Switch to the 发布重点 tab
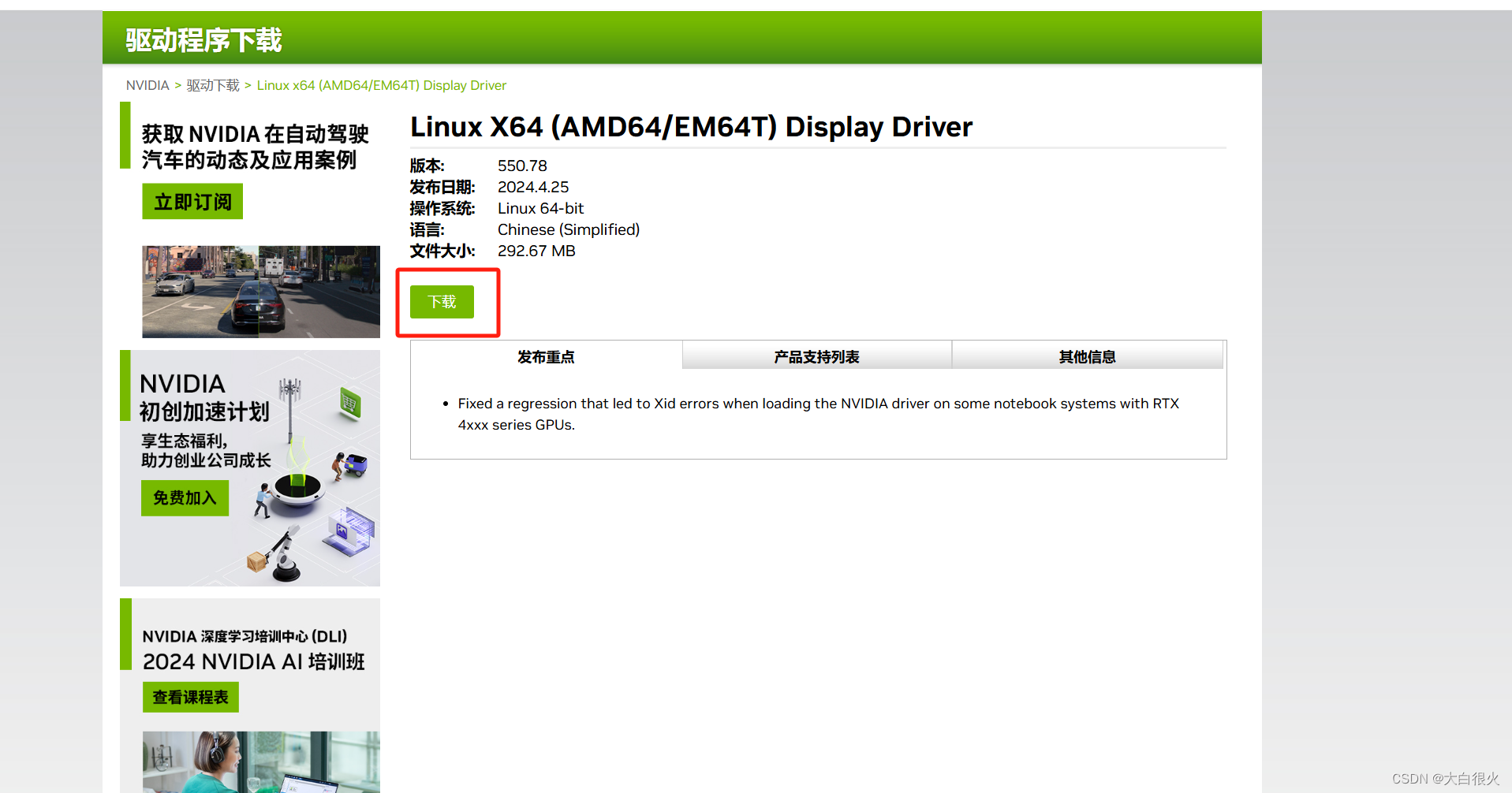Screen dimensions: 1512x793 pyautogui.click(x=546, y=356)
